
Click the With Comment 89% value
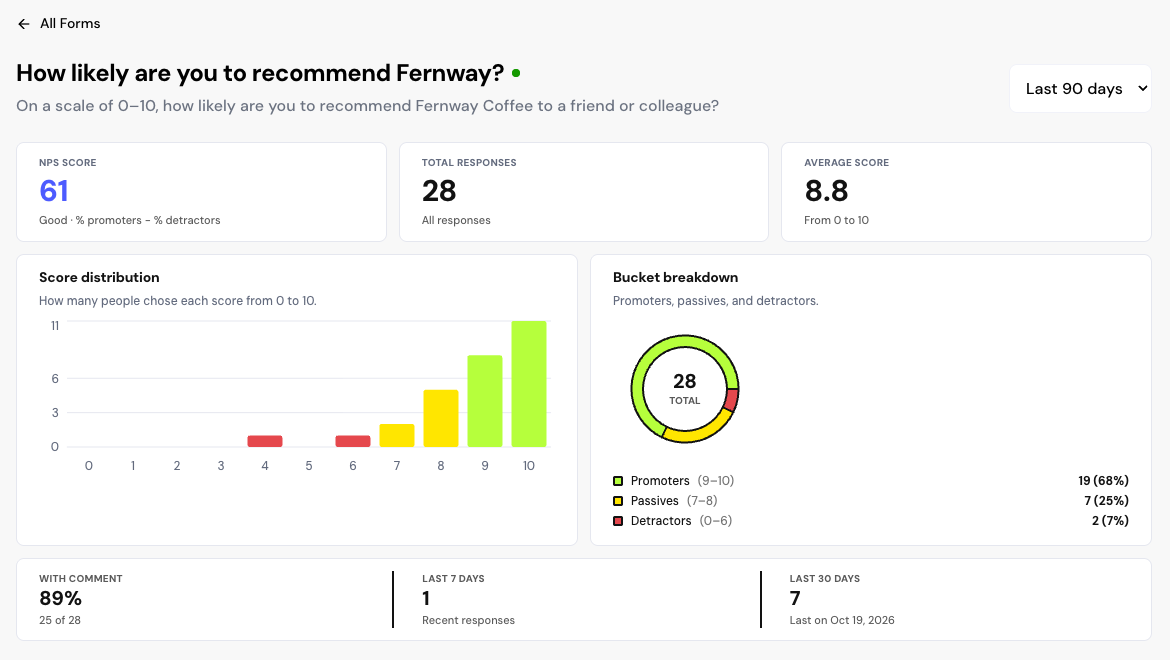(x=60, y=598)
